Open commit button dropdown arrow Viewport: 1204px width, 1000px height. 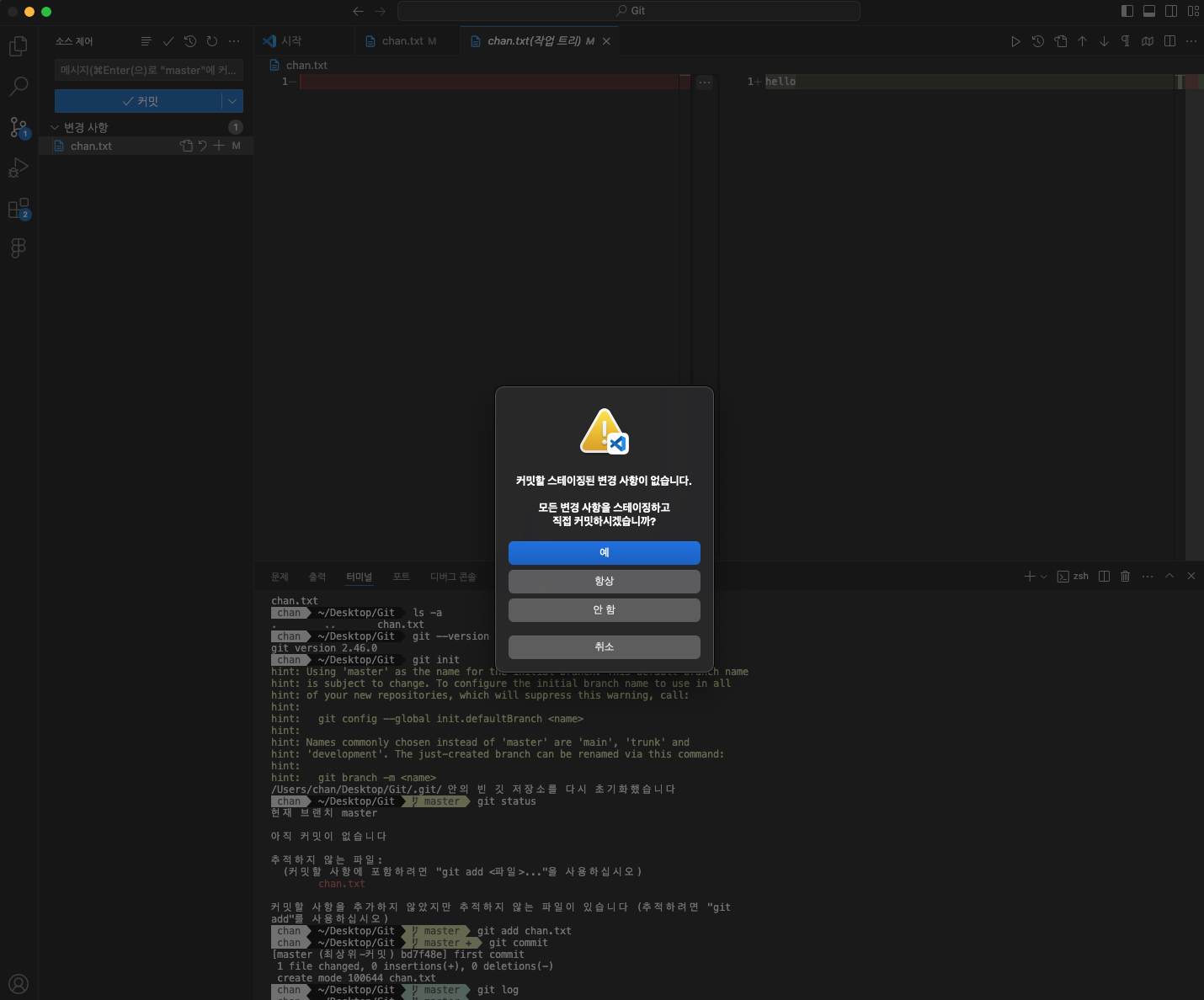pyautogui.click(x=232, y=101)
